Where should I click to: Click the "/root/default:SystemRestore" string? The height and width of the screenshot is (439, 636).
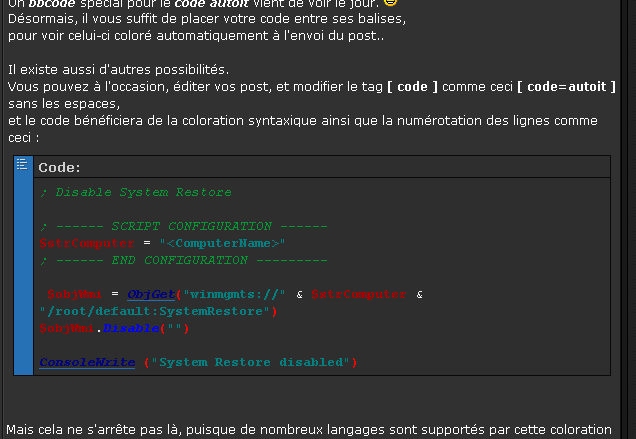158,310
